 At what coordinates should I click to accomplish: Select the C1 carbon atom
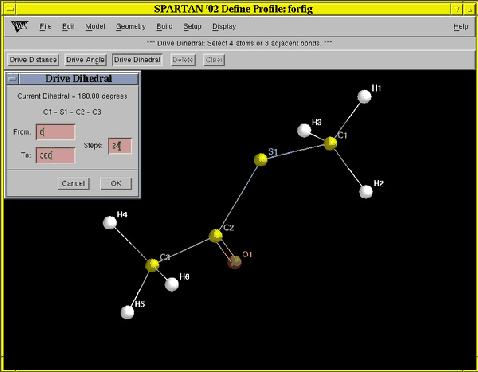(x=330, y=143)
